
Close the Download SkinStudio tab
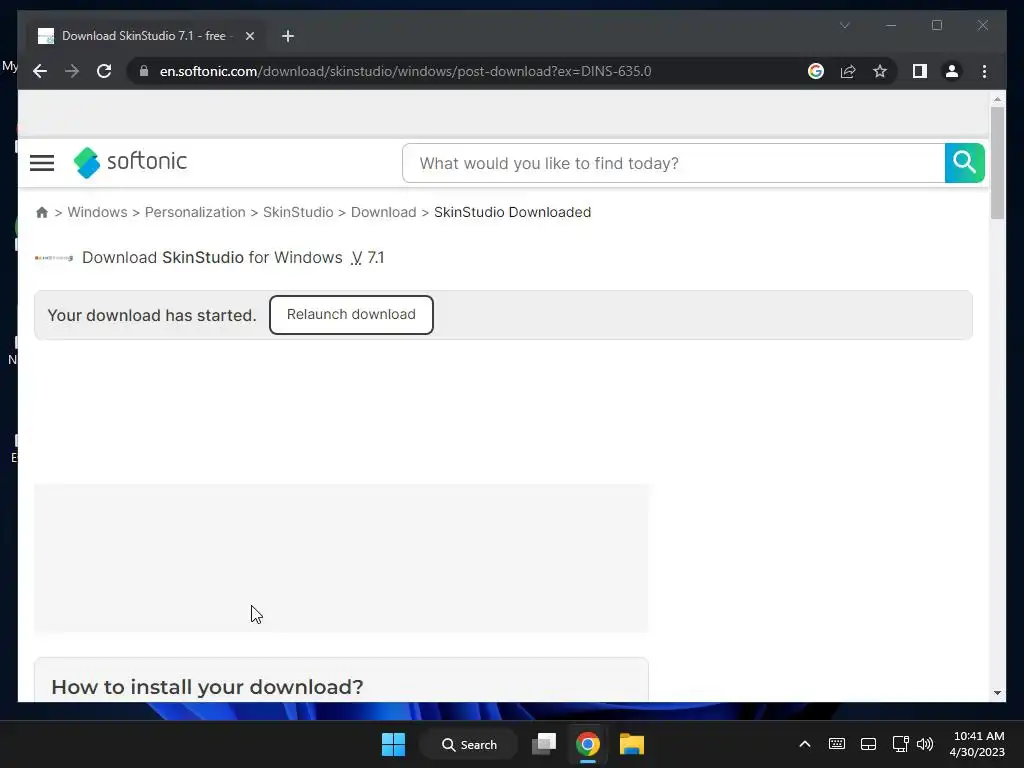(249, 36)
